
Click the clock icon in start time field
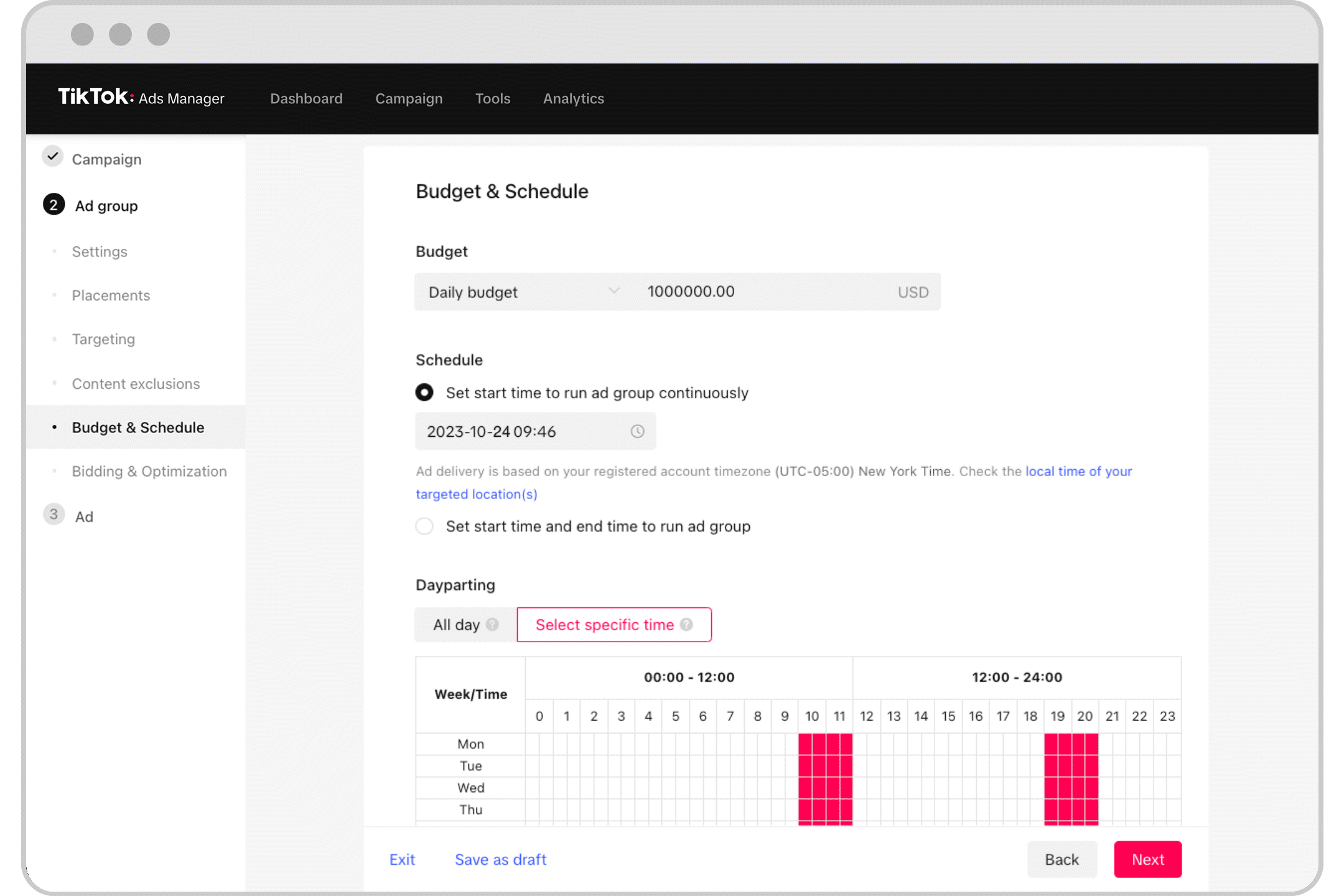click(x=637, y=431)
